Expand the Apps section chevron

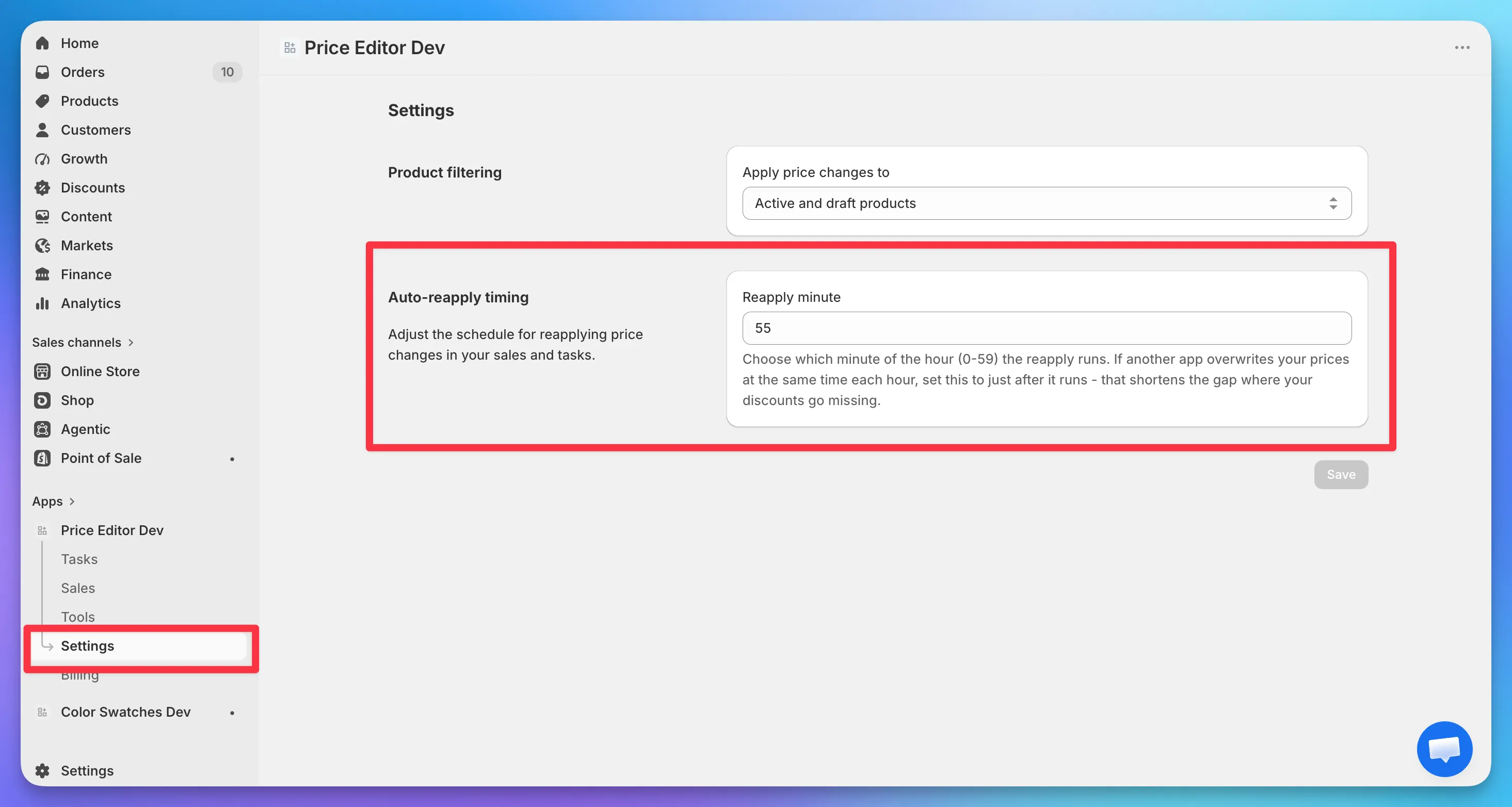coord(72,501)
